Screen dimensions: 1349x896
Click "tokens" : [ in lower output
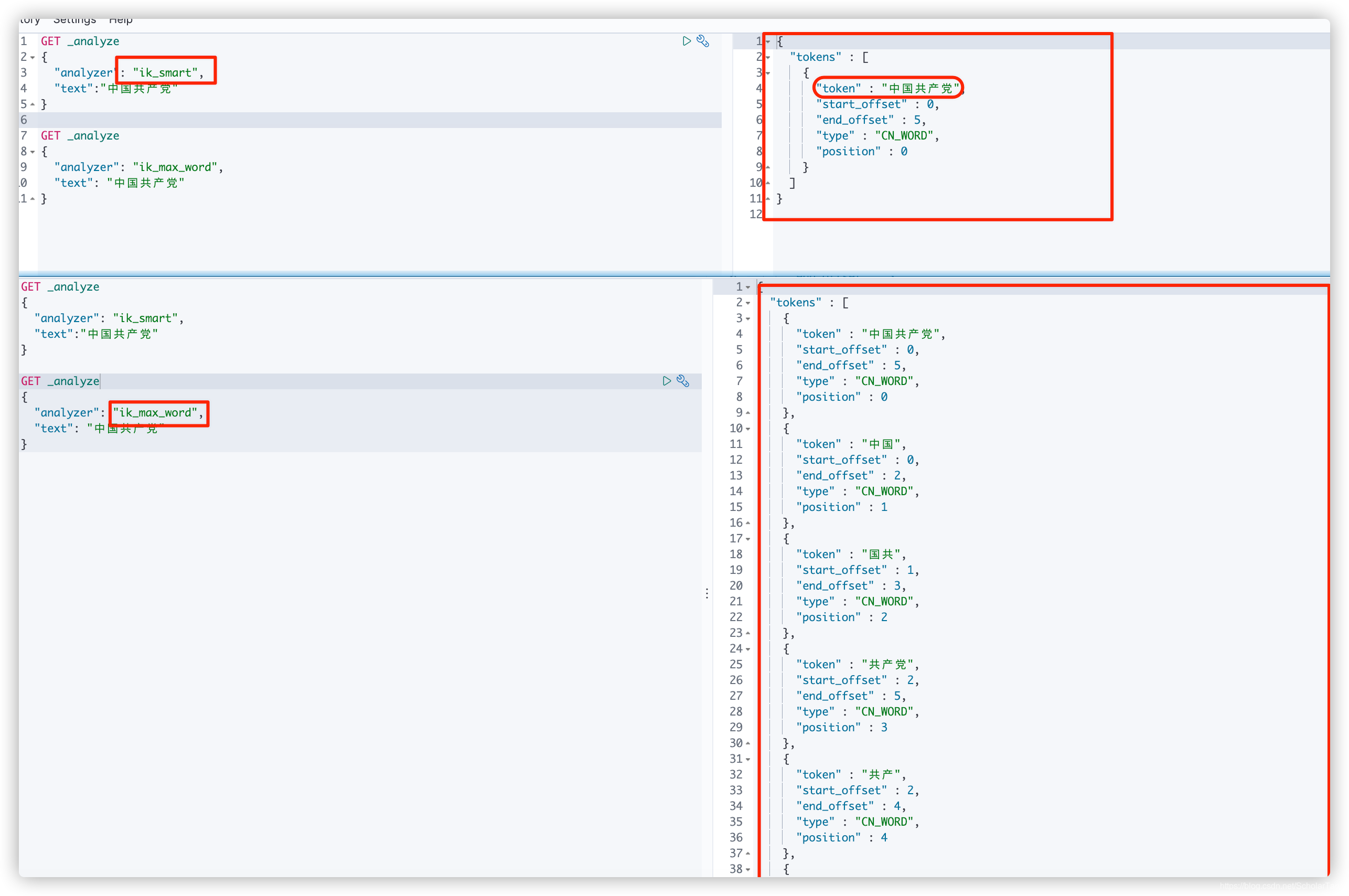809,302
